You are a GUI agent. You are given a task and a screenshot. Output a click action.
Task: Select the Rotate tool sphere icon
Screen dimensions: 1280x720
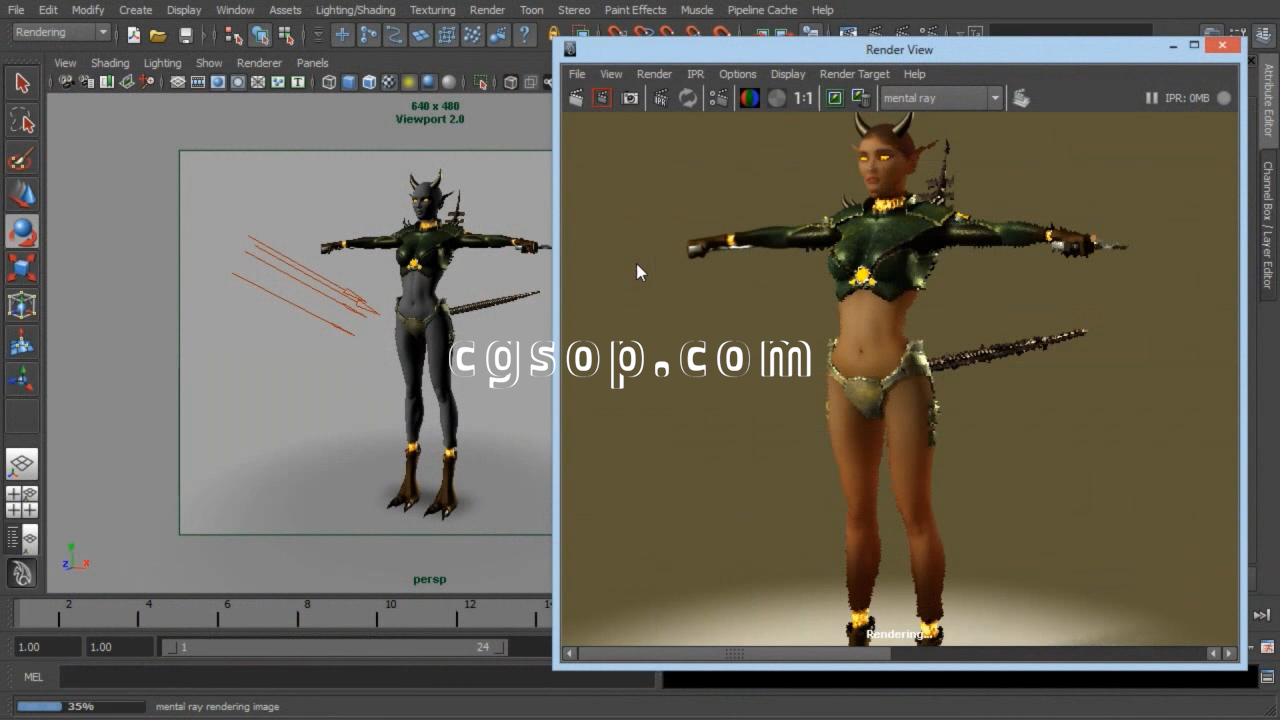point(22,232)
